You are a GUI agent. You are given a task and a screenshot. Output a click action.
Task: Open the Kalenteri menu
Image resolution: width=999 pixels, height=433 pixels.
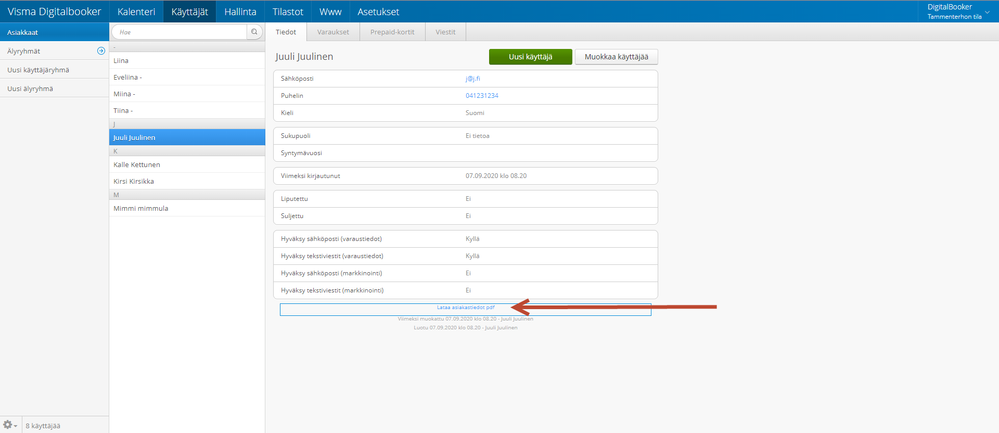(x=136, y=11)
